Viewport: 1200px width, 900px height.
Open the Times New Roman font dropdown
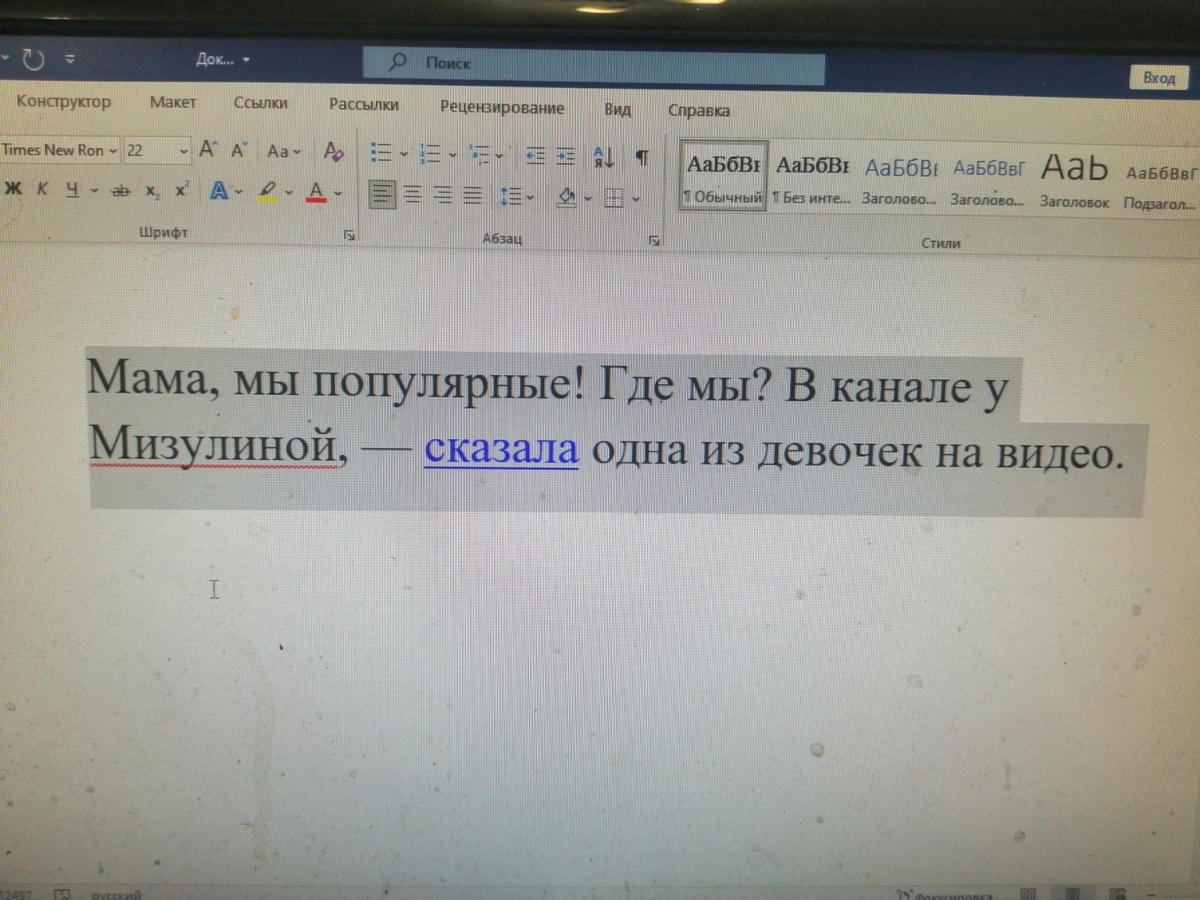point(55,150)
